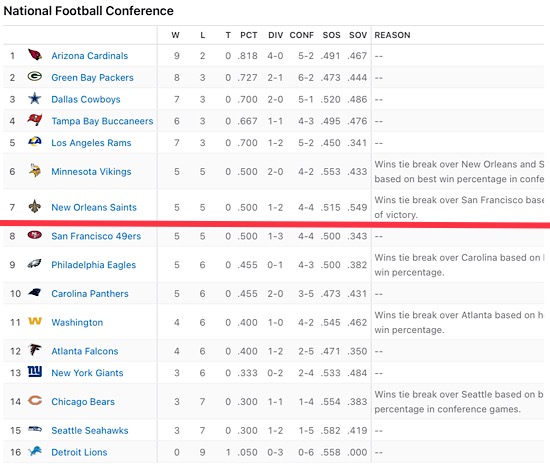Click the Tampa Bay Buccaneers flag logo

click(x=35, y=120)
